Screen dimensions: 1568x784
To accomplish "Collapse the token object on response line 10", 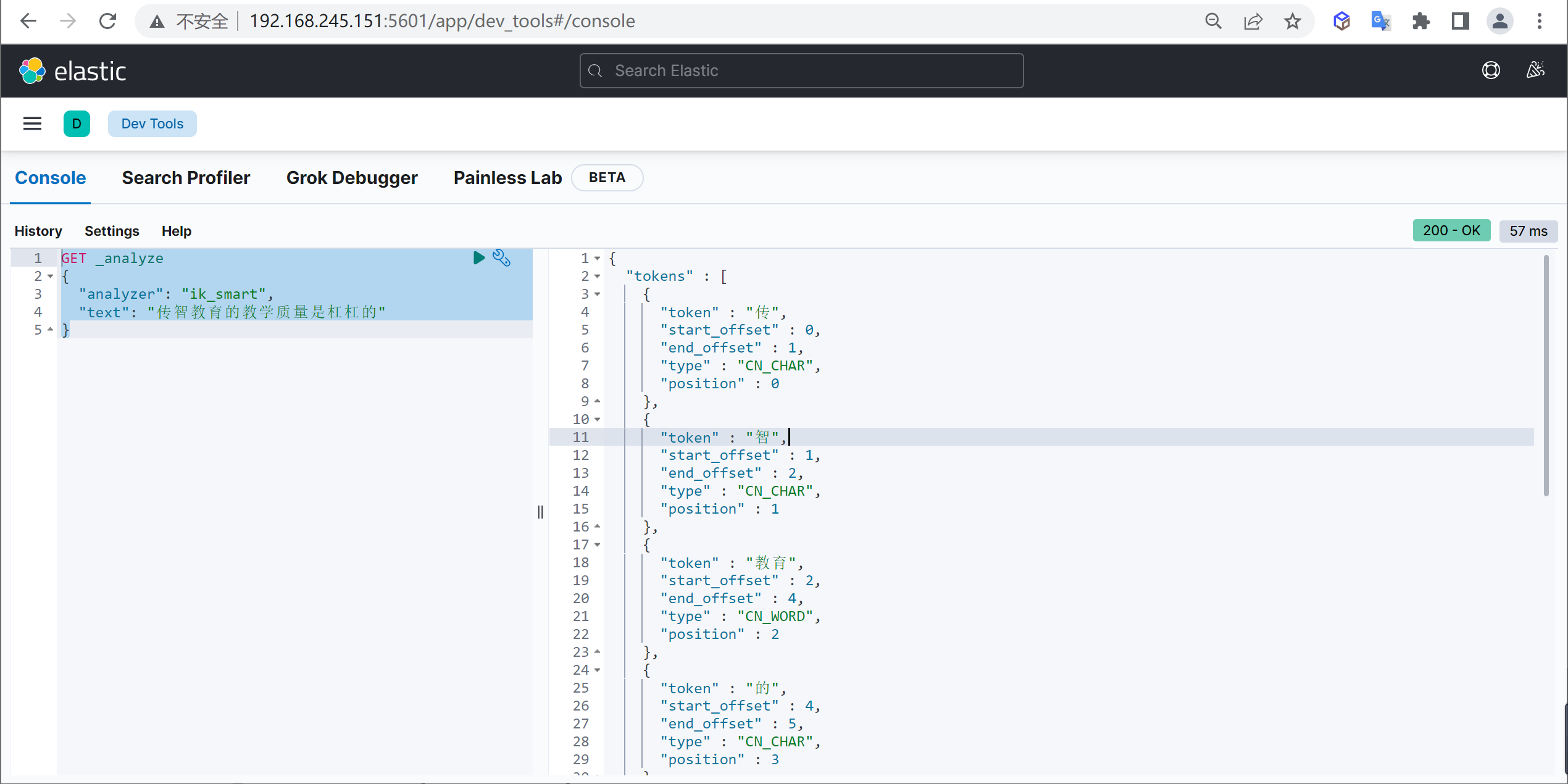I will click(597, 419).
